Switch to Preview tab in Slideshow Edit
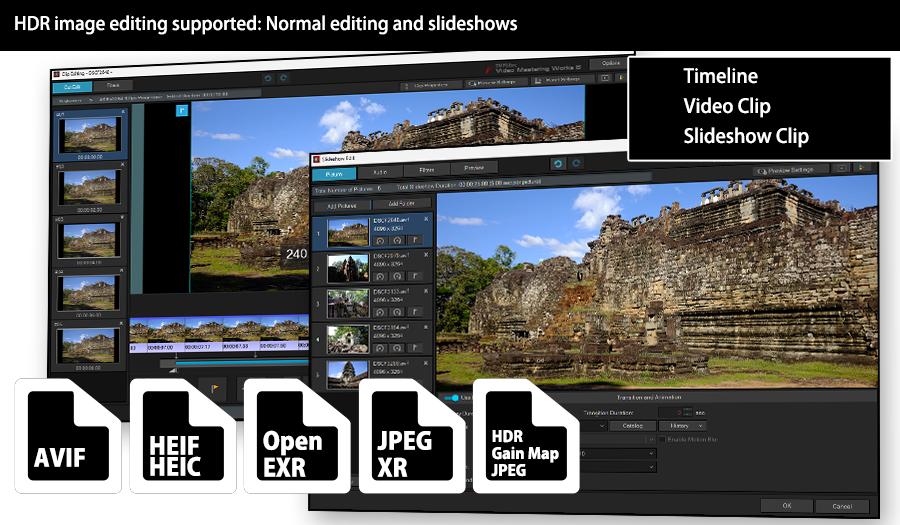The width and height of the screenshot is (900, 525). tap(474, 168)
